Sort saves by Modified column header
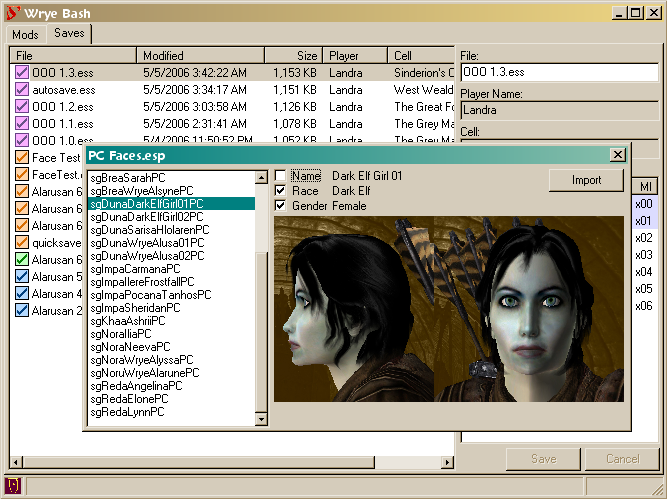 [200, 55]
